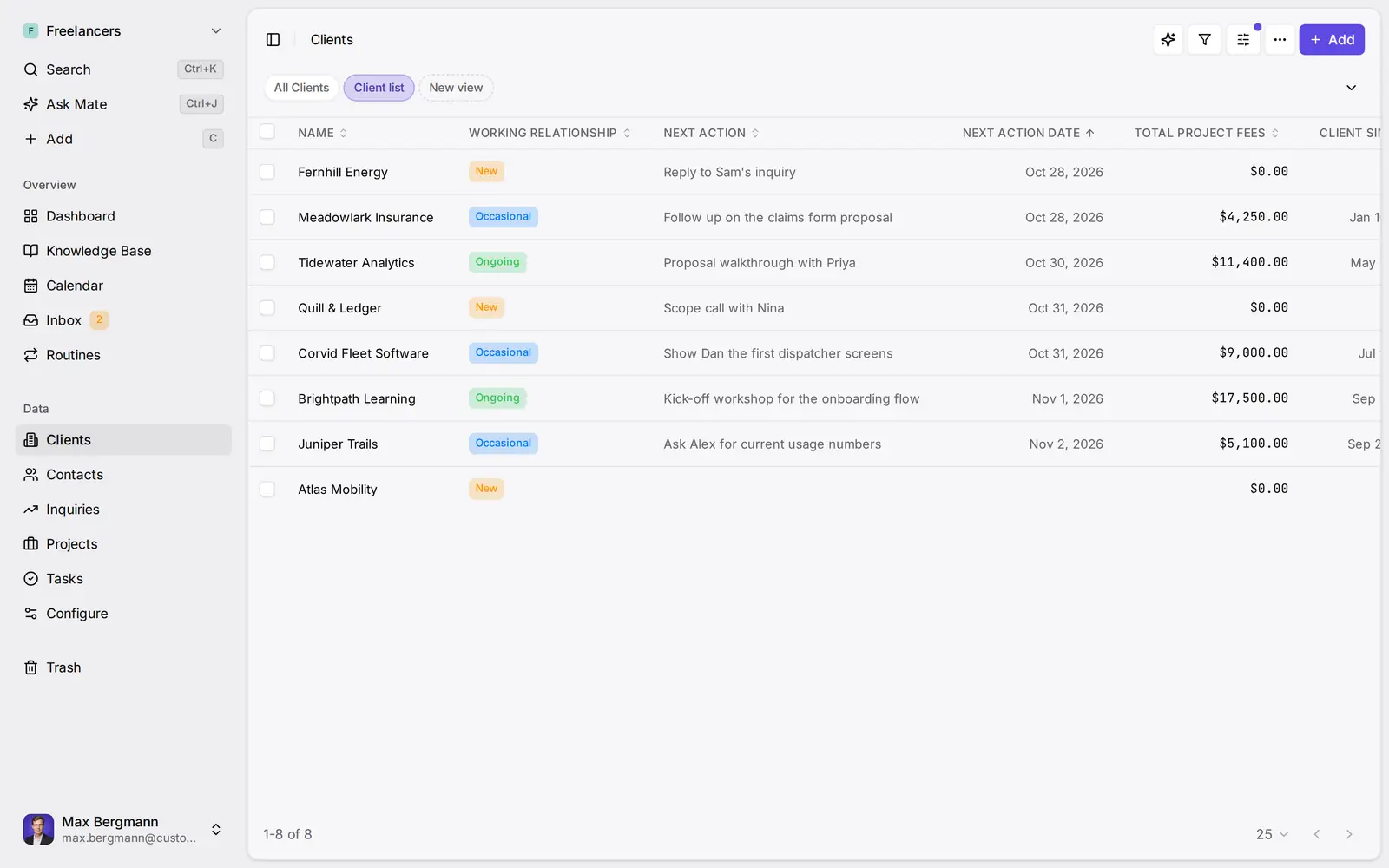Open the Juniper Trails client
The image size is (1389, 868).
pyautogui.click(x=338, y=444)
